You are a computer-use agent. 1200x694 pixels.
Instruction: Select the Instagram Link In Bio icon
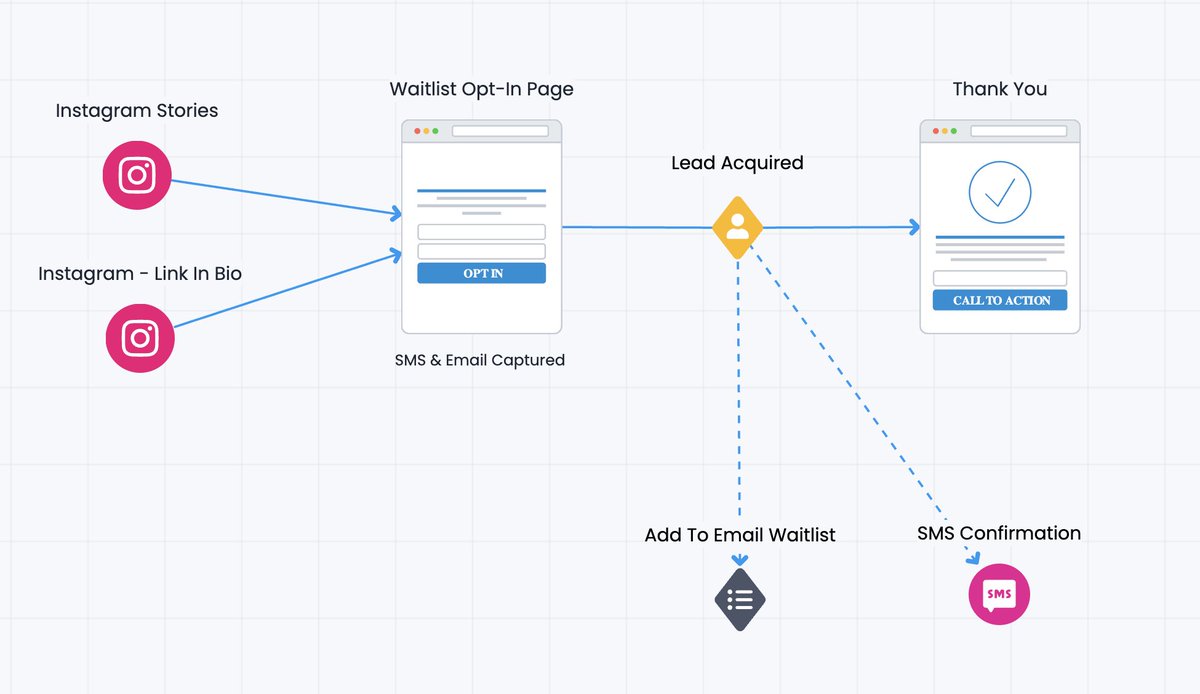pyautogui.click(x=140, y=338)
